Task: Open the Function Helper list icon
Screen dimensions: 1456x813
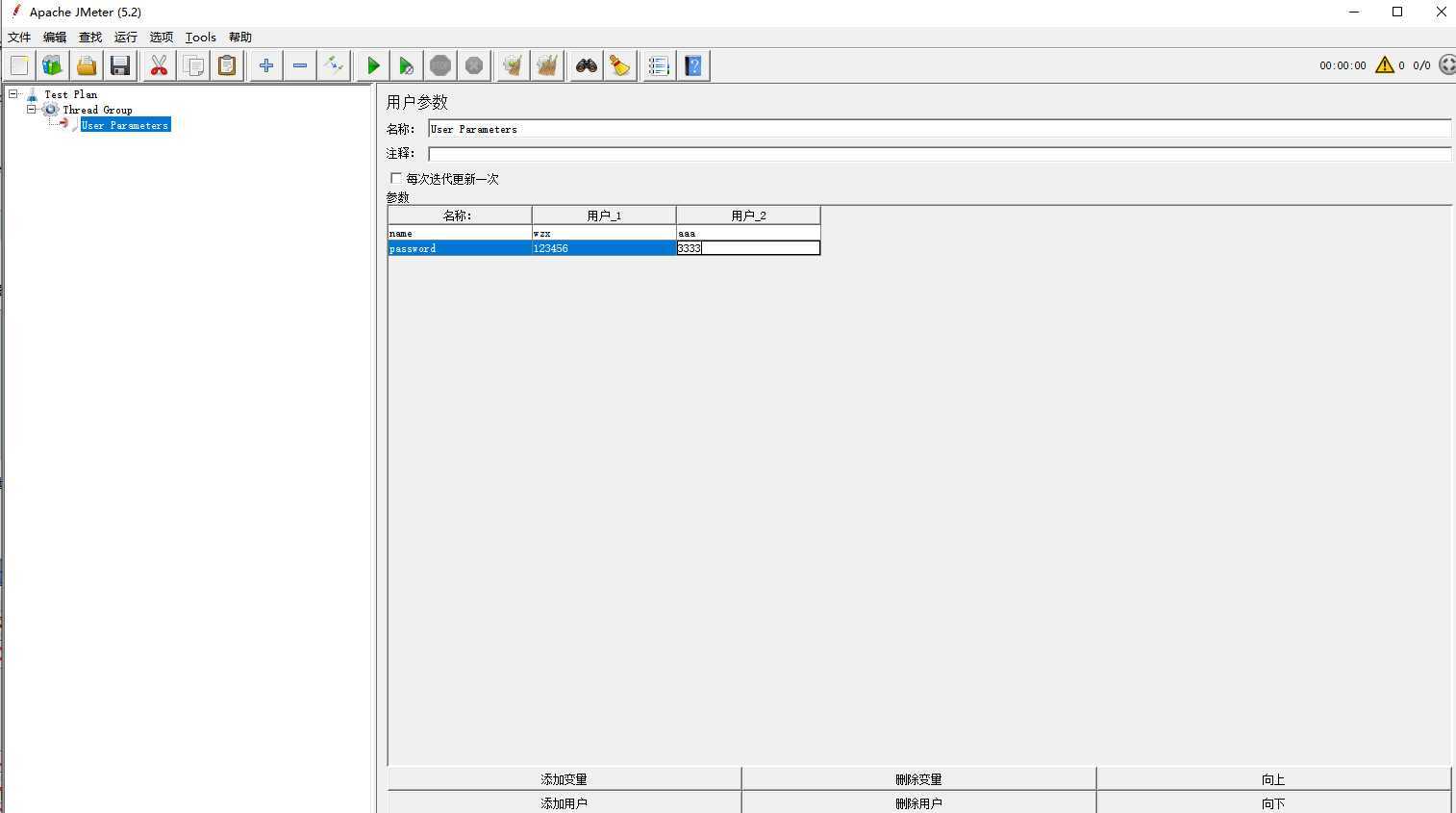Action: pos(659,65)
